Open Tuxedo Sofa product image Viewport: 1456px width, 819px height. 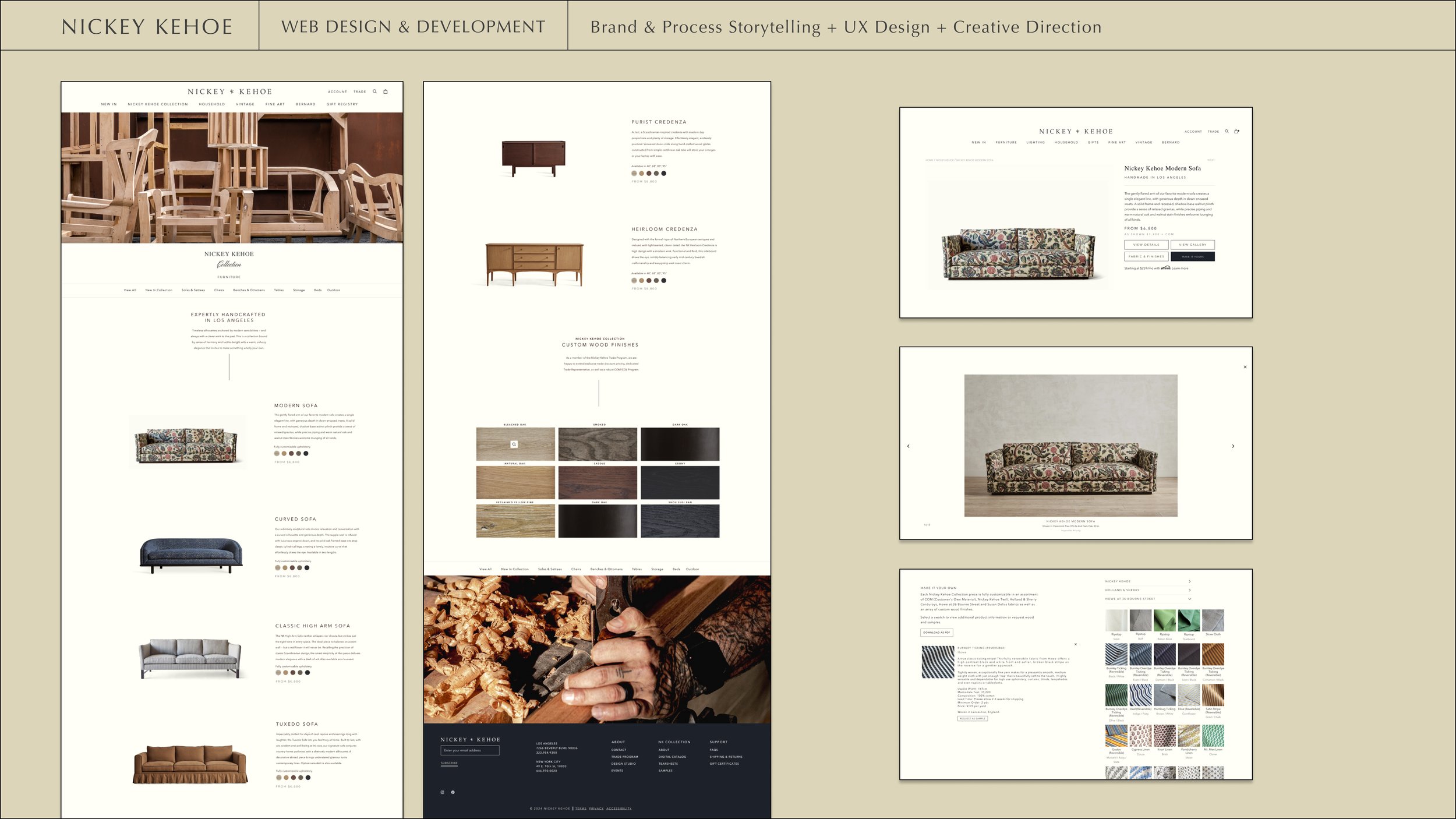(x=190, y=764)
